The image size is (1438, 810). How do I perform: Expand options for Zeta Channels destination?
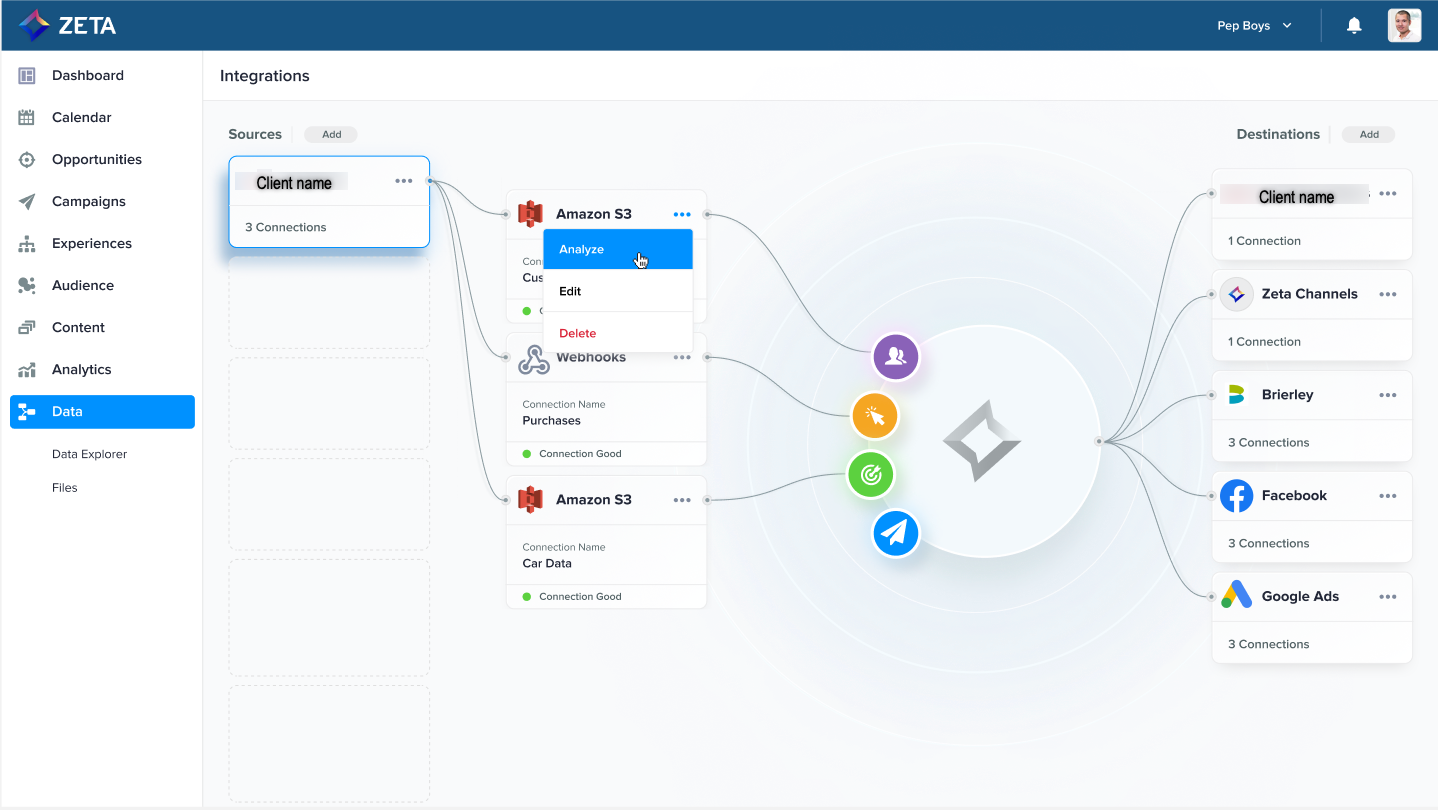point(1387,294)
